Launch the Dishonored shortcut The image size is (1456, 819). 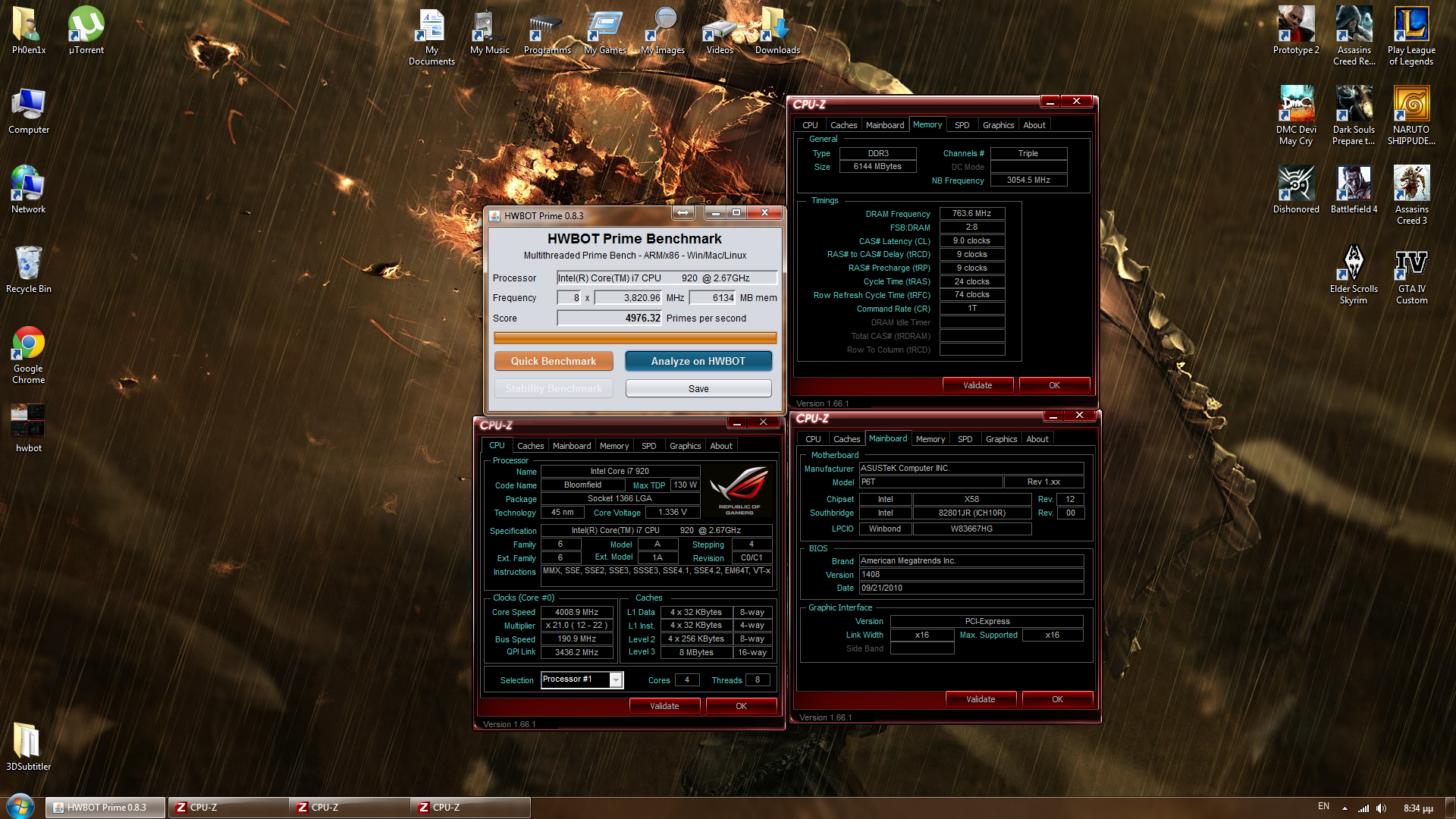pyautogui.click(x=1296, y=190)
